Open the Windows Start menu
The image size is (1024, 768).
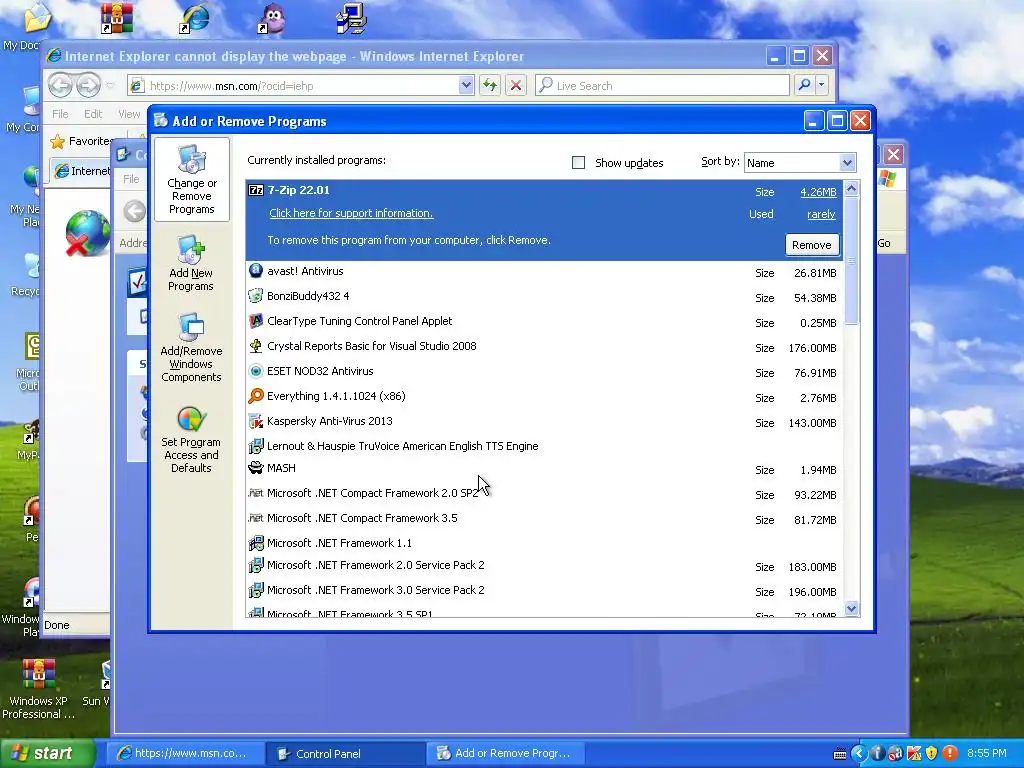[x=47, y=754]
